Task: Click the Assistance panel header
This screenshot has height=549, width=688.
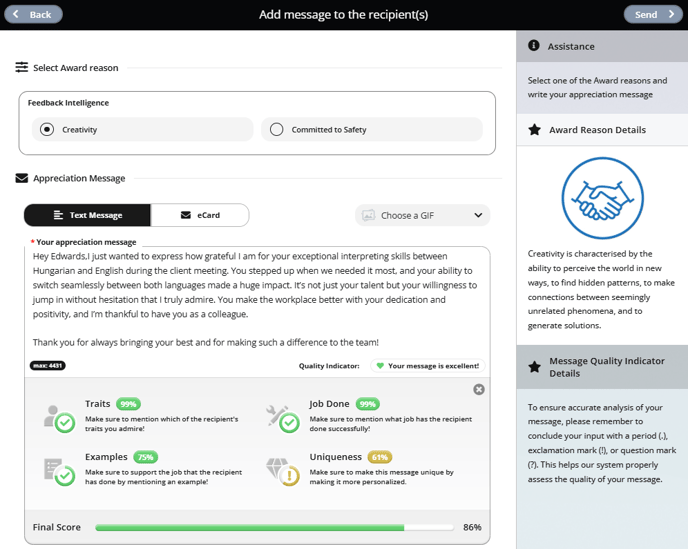Action: (x=602, y=46)
